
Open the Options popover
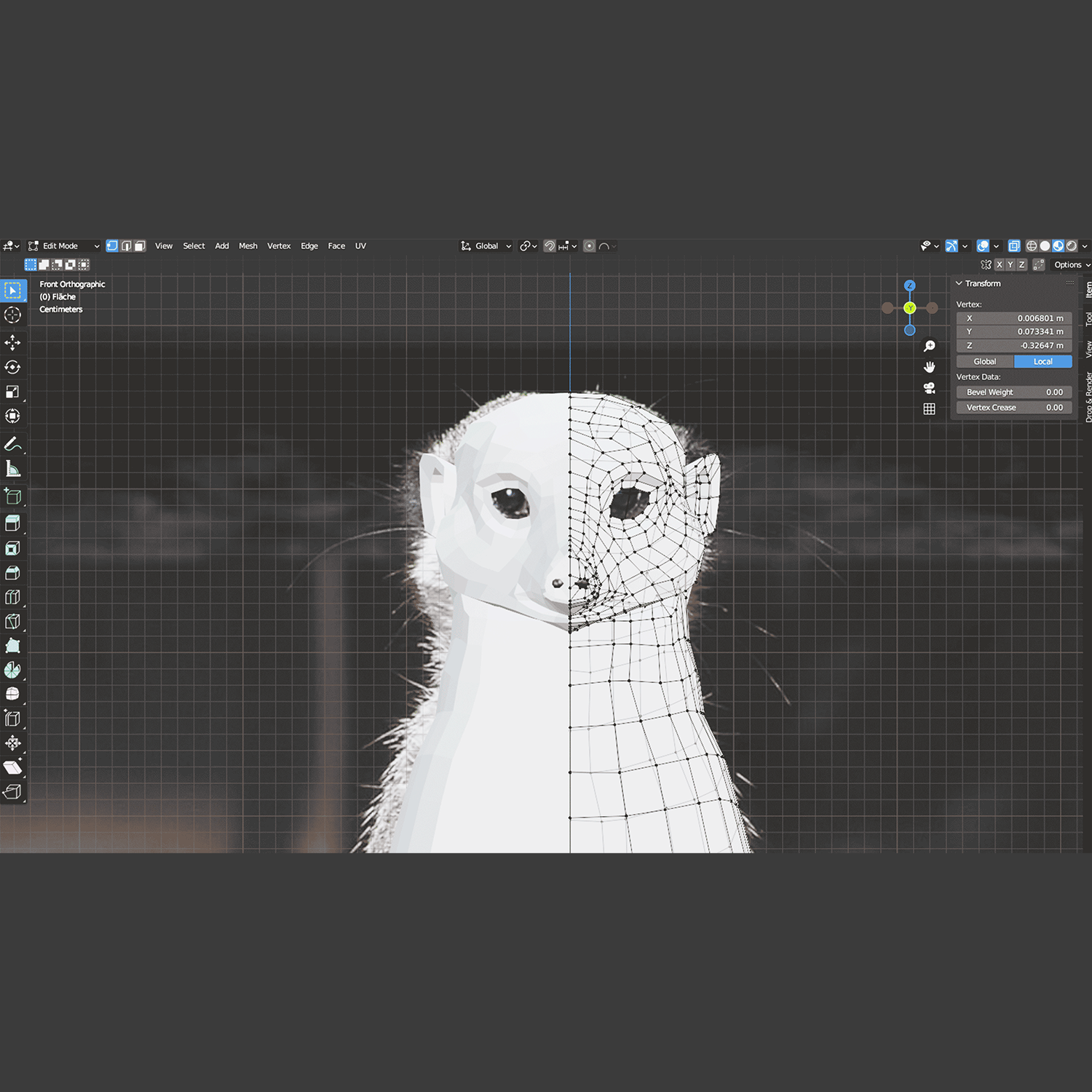(x=1071, y=265)
